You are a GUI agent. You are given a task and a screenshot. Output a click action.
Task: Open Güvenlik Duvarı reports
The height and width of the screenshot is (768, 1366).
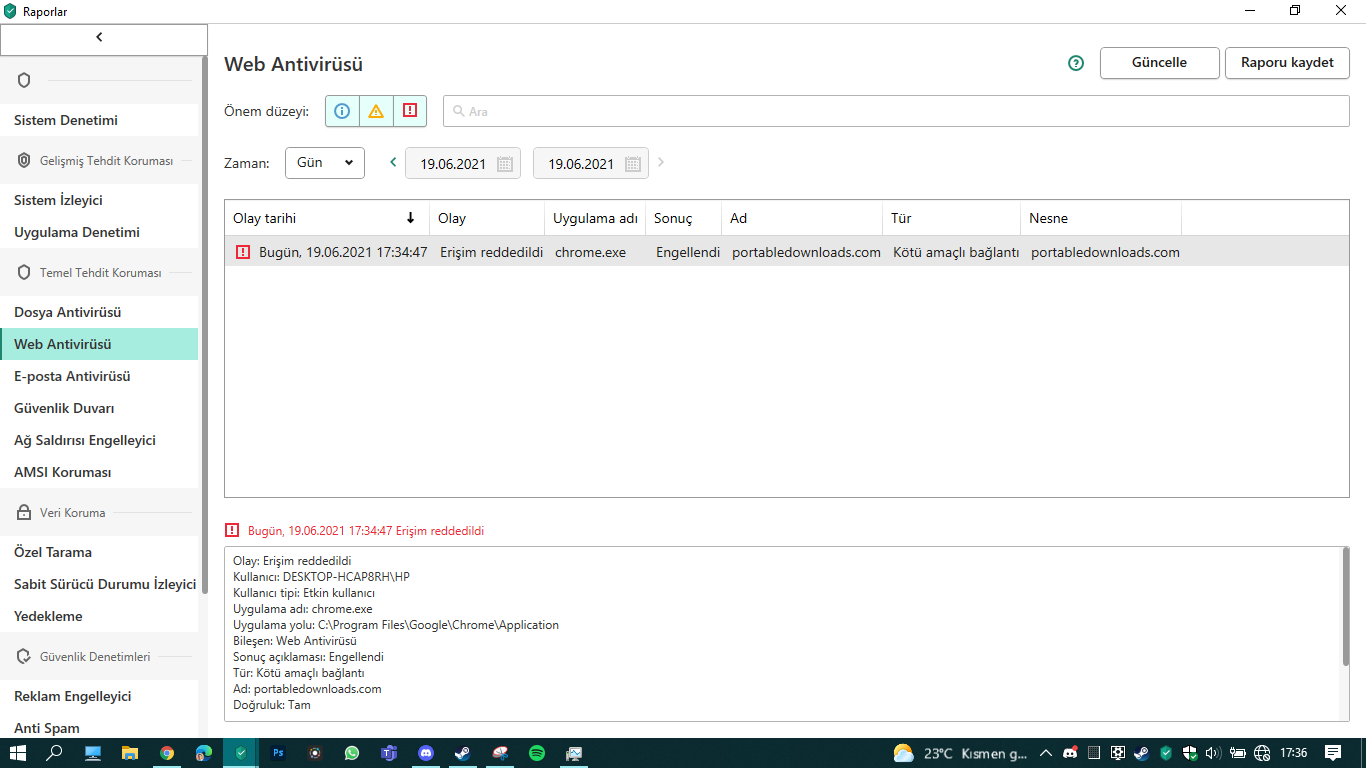click(99, 408)
